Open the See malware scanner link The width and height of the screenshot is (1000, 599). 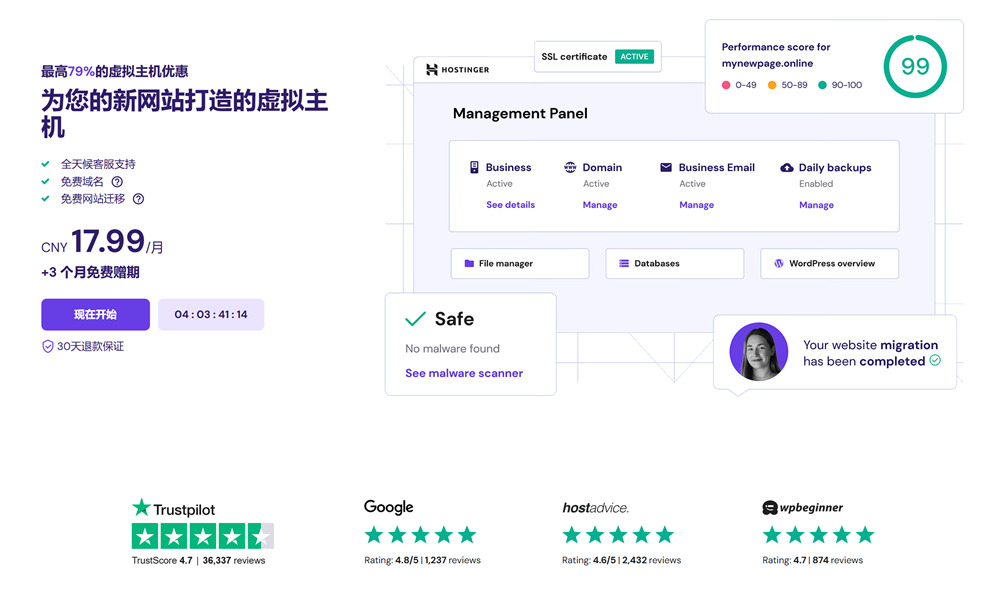[464, 373]
